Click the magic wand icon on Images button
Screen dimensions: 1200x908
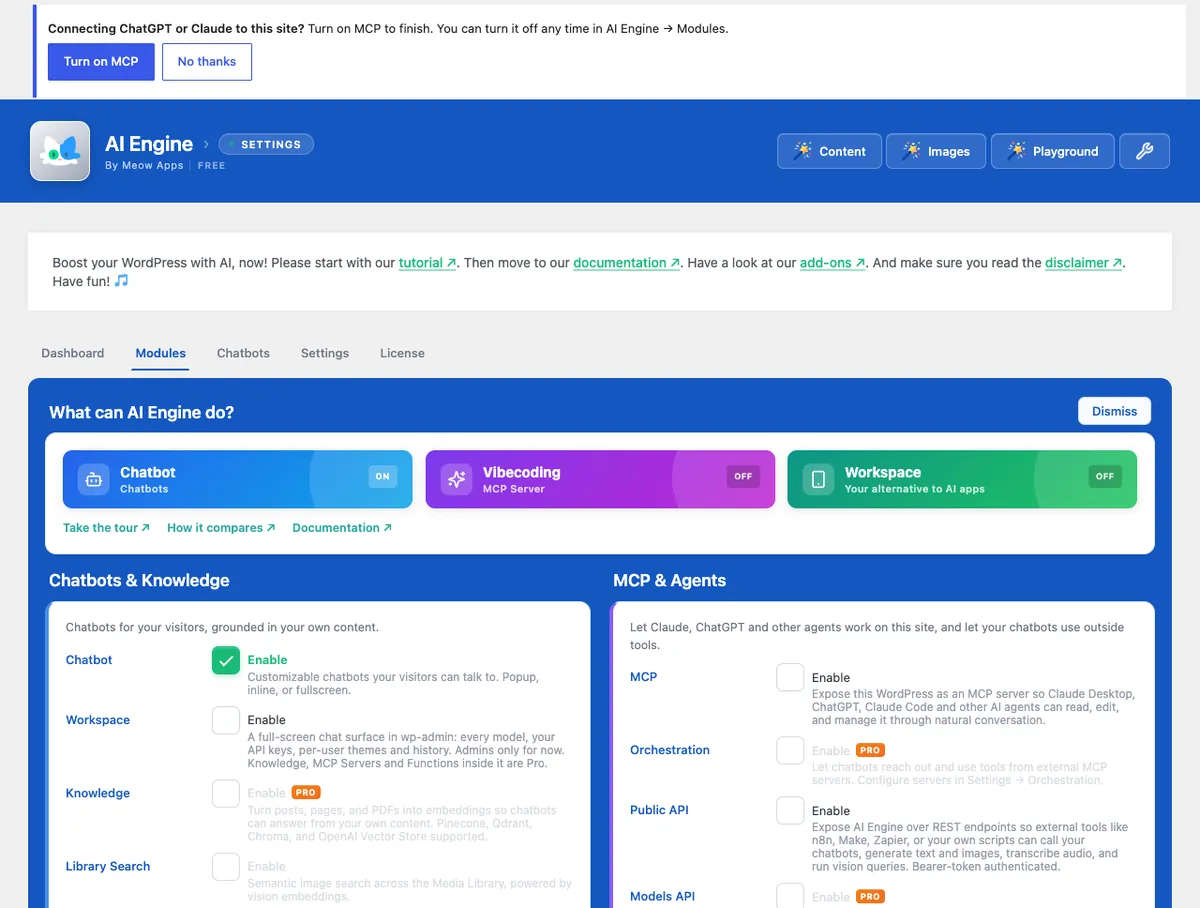tap(911, 151)
